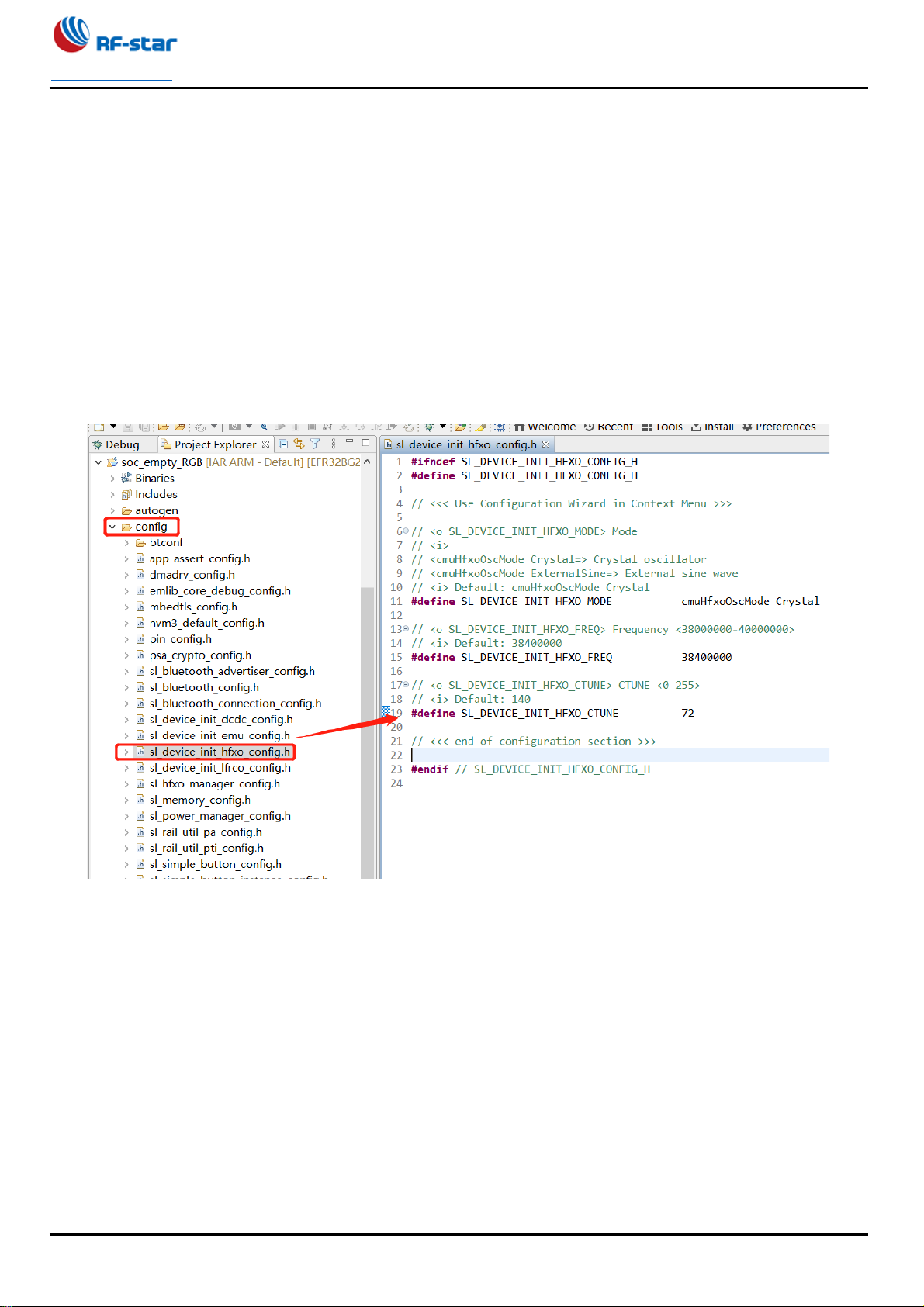This screenshot has width=924, height=1307.
Task: Click Link with Editor icon
Action: 299,444
